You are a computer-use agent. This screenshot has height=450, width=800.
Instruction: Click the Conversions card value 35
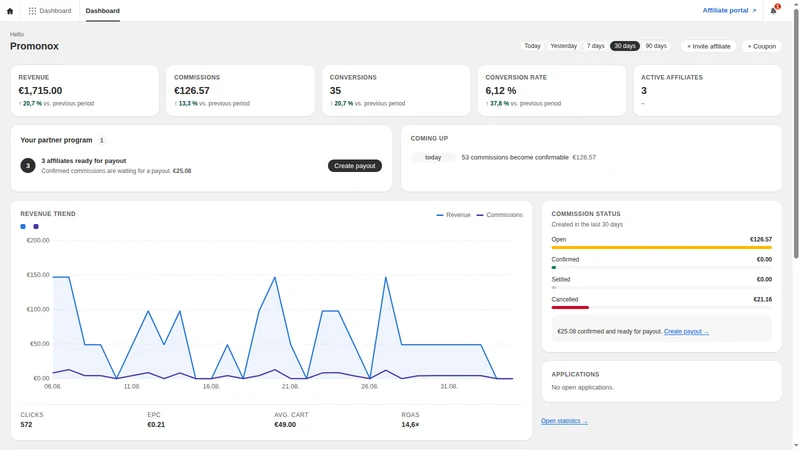click(335, 91)
